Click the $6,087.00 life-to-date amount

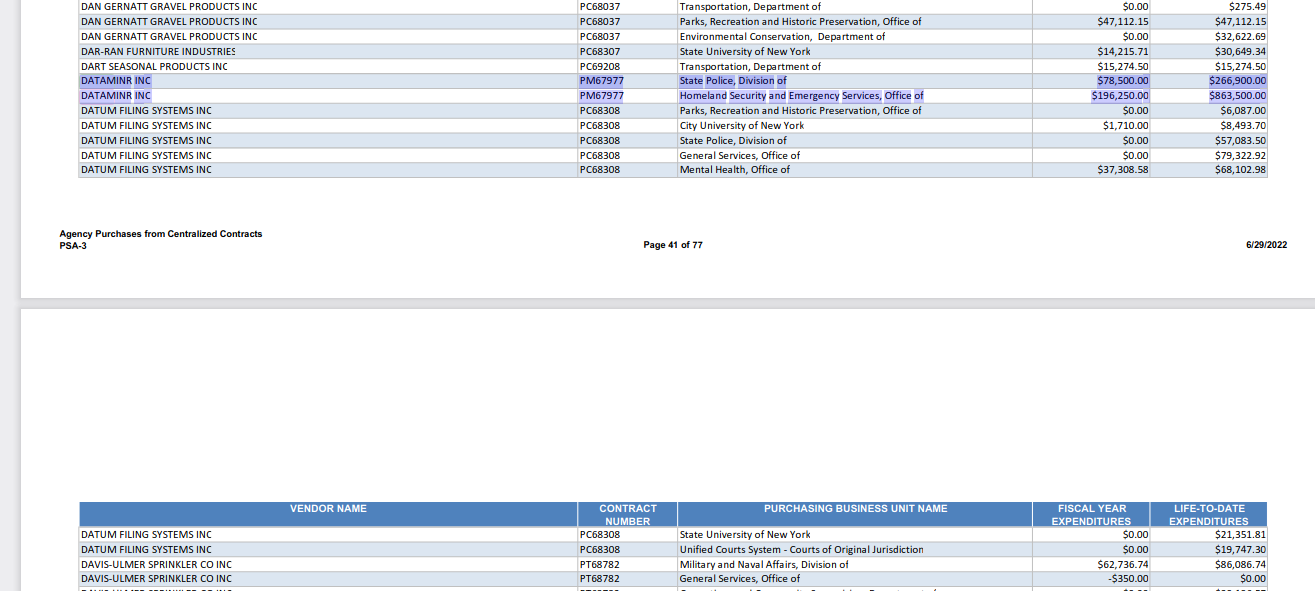tap(1243, 111)
